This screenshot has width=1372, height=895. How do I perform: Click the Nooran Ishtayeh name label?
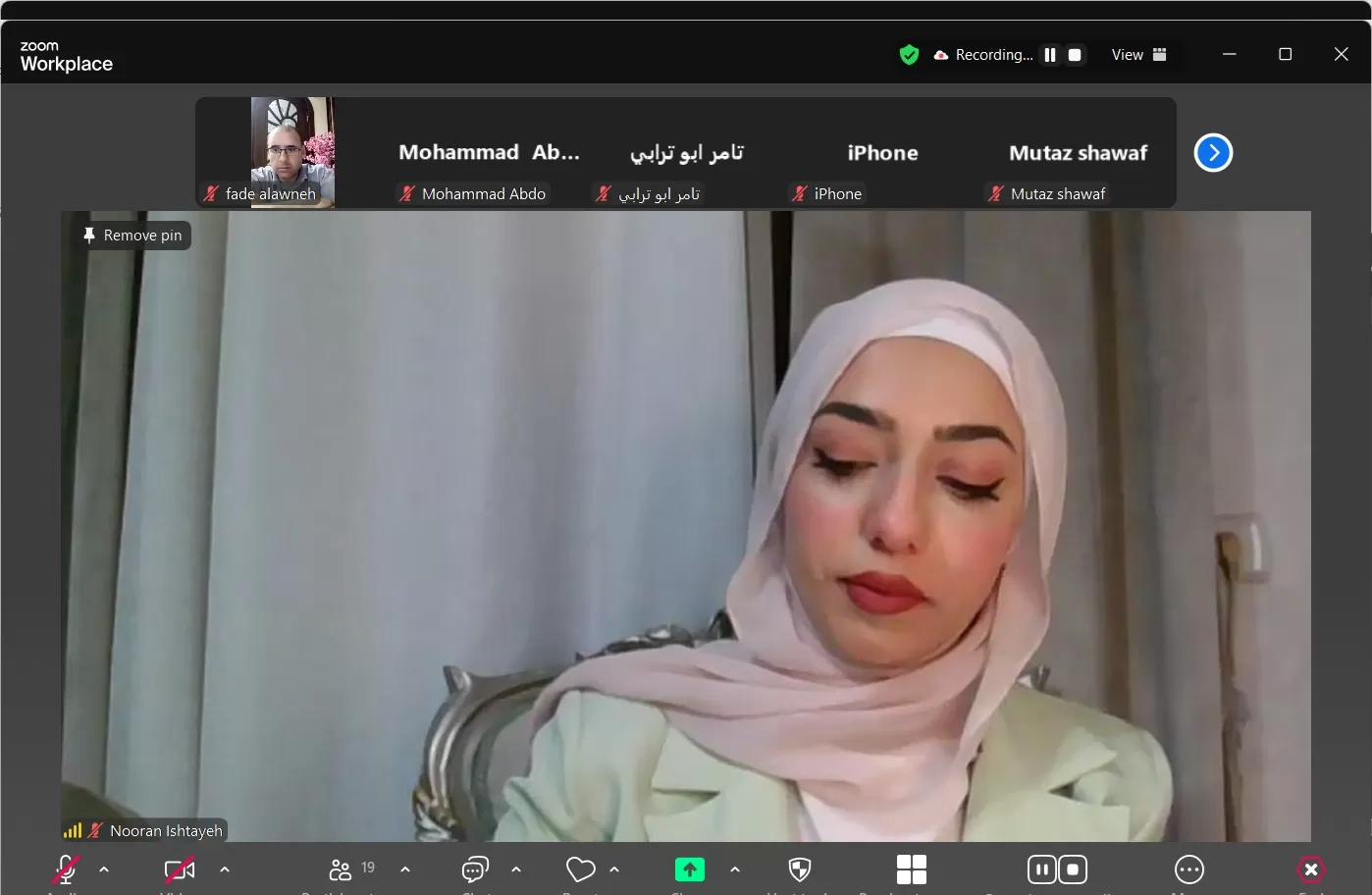coord(166,831)
